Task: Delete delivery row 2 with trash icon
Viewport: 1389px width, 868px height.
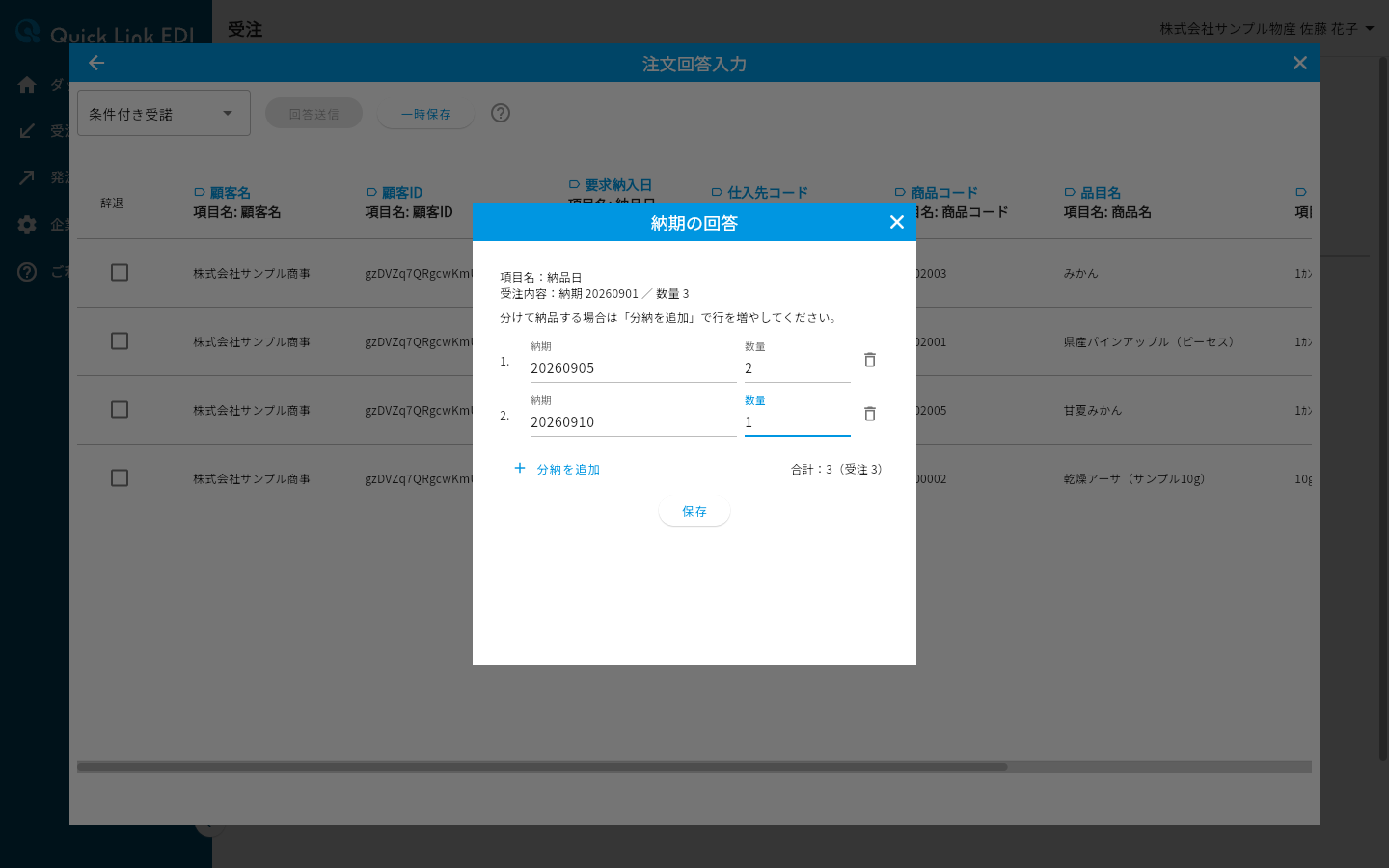Action: click(x=870, y=414)
